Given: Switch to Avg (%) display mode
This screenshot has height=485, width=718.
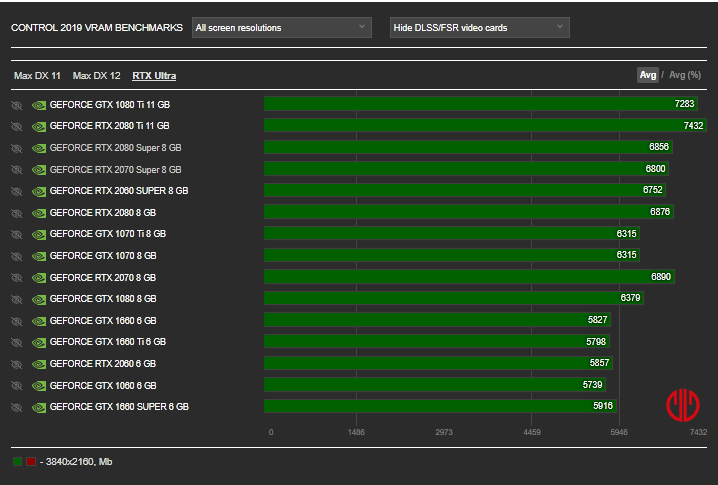Looking at the screenshot, I should [685, 75].
